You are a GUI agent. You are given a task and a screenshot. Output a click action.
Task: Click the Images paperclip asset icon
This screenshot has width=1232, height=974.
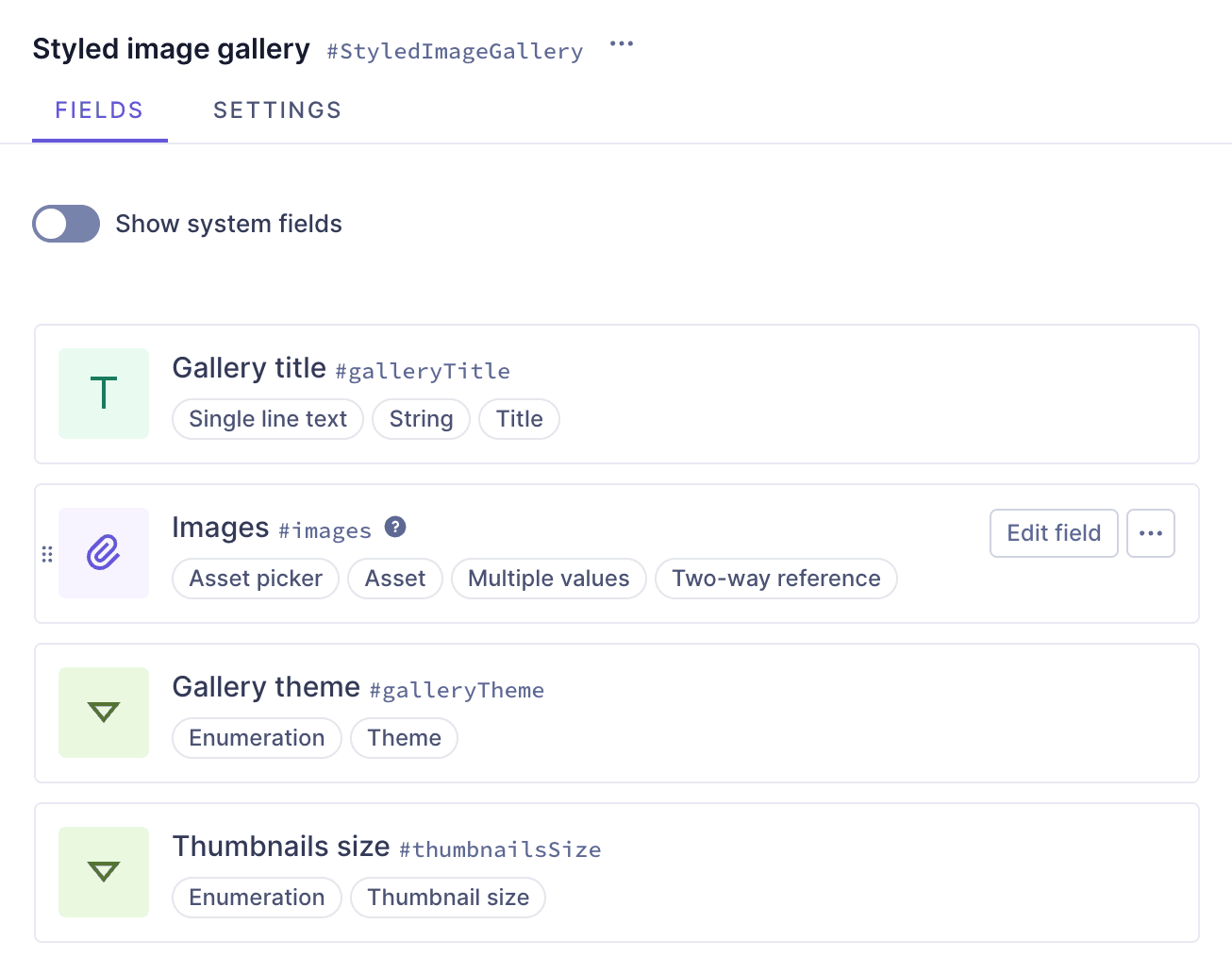pyautogui.click(x=104, y=553)
